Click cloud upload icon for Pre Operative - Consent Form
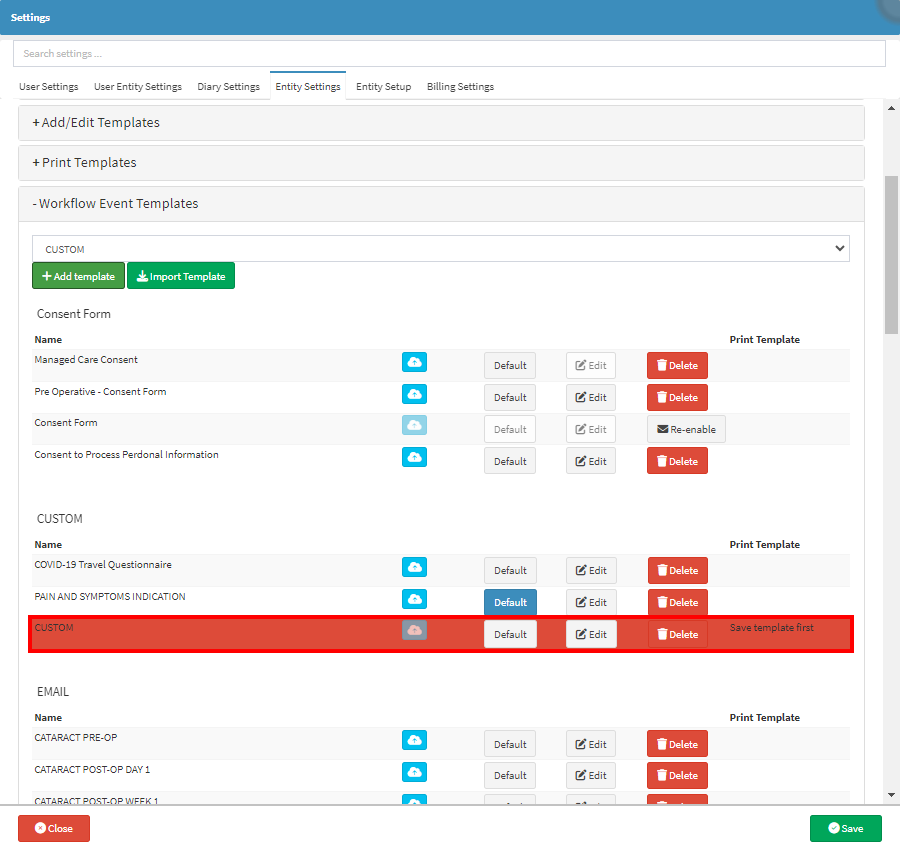Screen dimensions: 900x851 point(414,394)
